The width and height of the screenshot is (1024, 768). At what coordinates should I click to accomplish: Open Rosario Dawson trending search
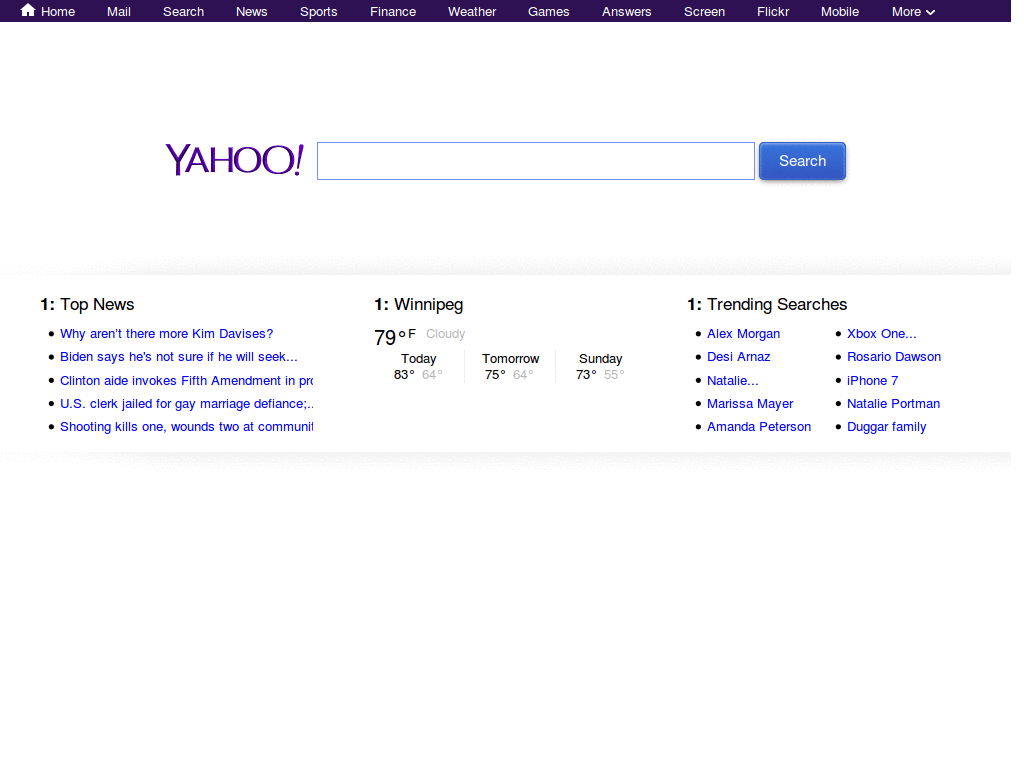tap(894, 357)
